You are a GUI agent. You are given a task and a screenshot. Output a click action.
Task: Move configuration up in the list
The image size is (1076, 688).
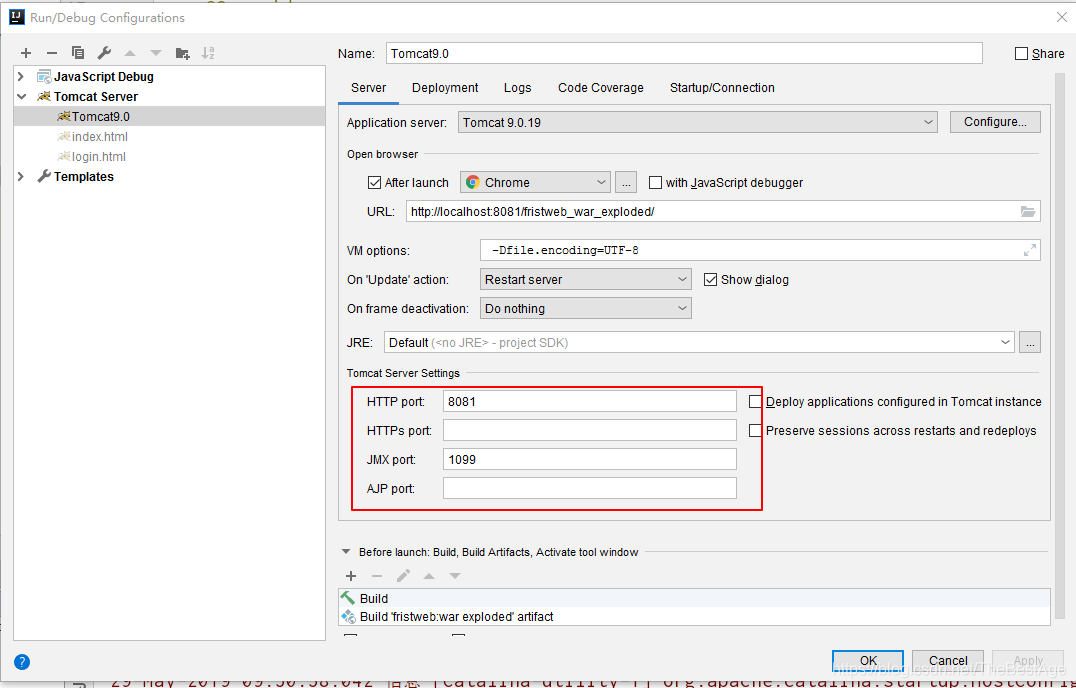(x=130, y=53)
